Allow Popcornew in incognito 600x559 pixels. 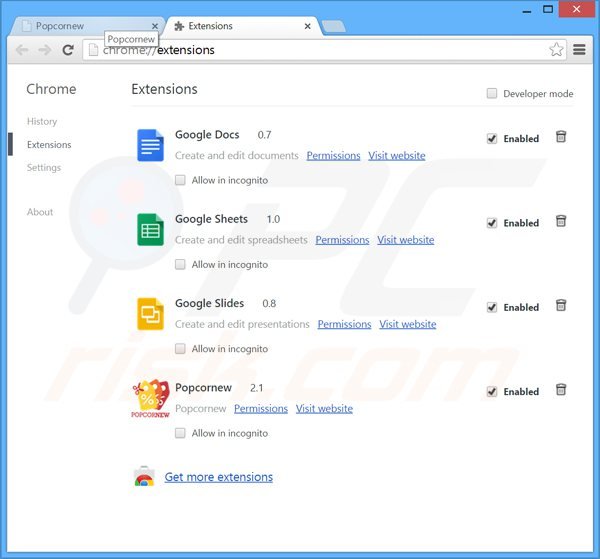[180, 433]
